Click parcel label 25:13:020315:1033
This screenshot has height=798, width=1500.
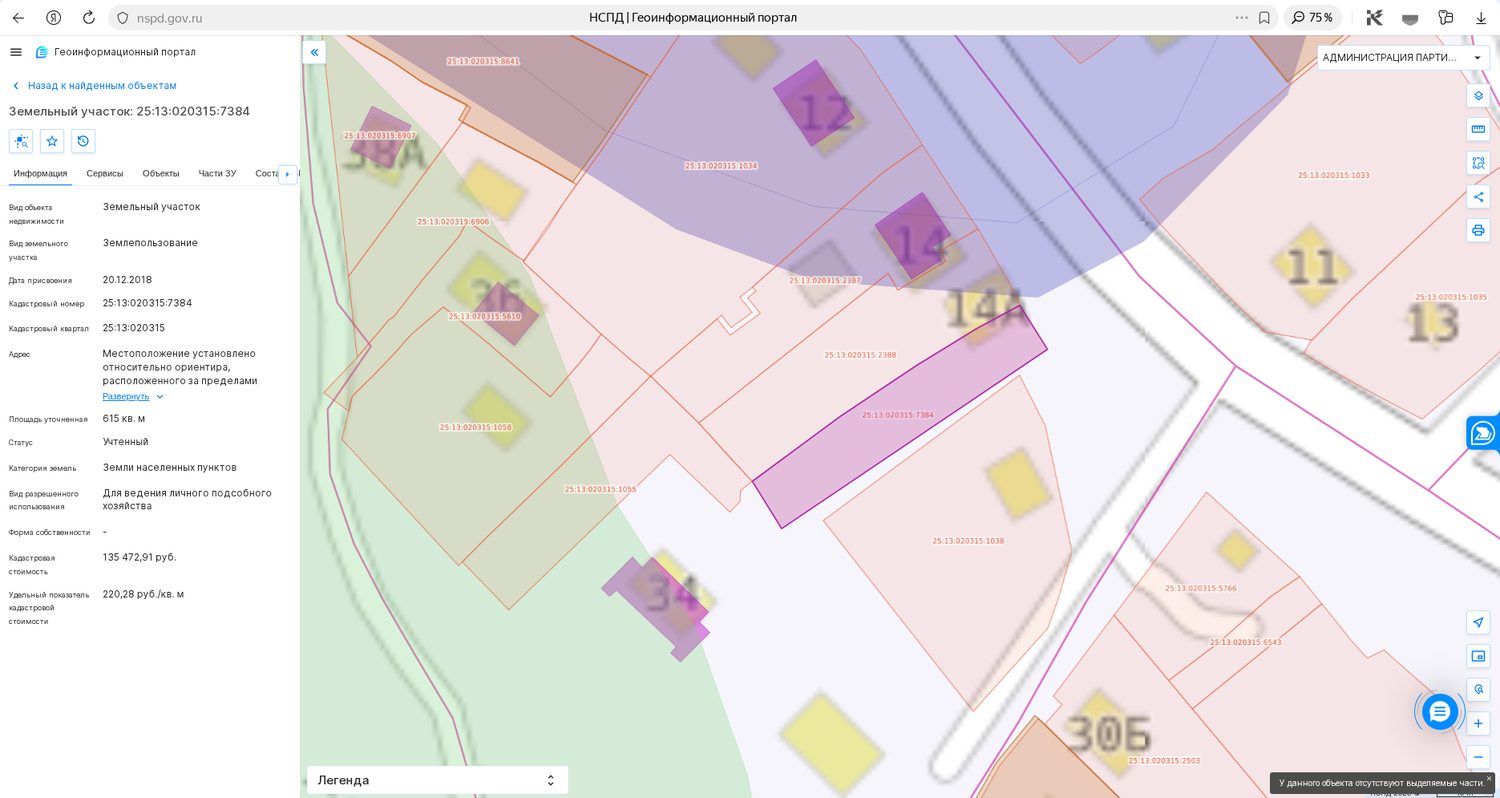(1334, 175)
